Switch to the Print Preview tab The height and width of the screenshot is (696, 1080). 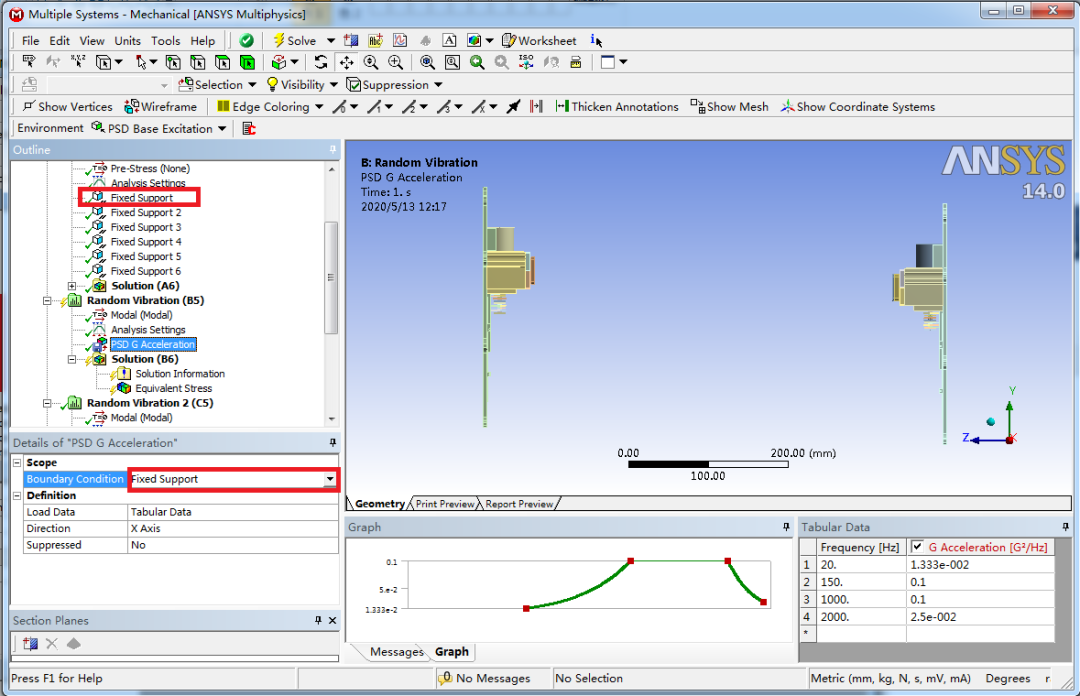click(445, 504)
